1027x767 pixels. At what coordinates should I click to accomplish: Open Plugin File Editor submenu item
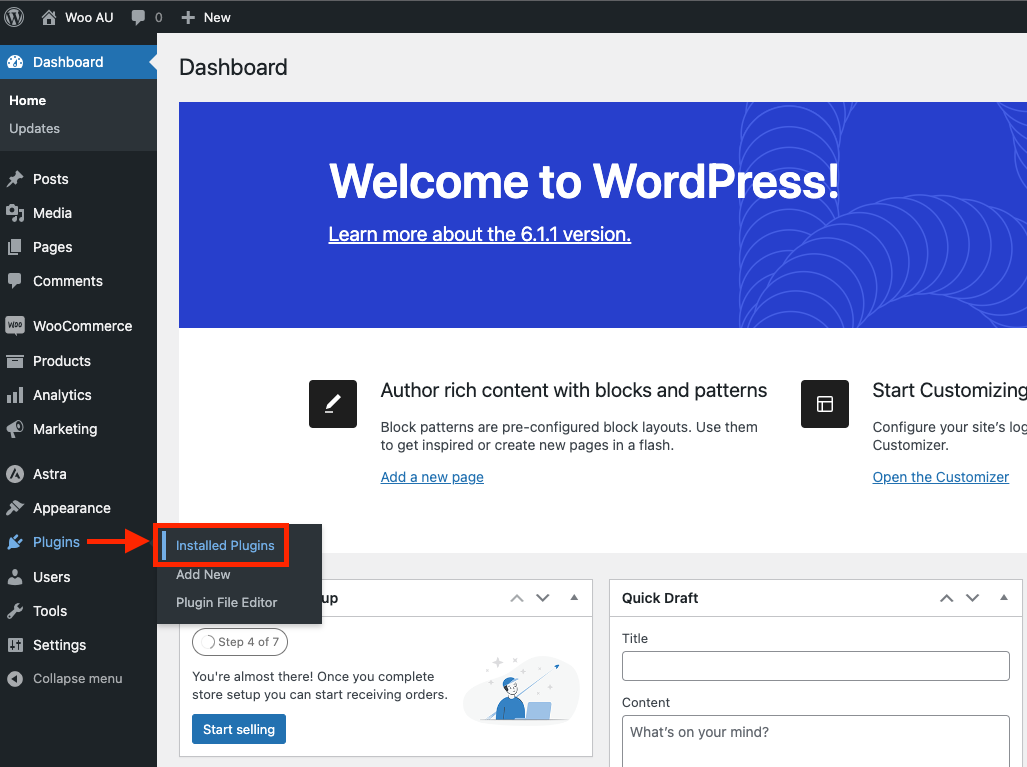[226, 603]
